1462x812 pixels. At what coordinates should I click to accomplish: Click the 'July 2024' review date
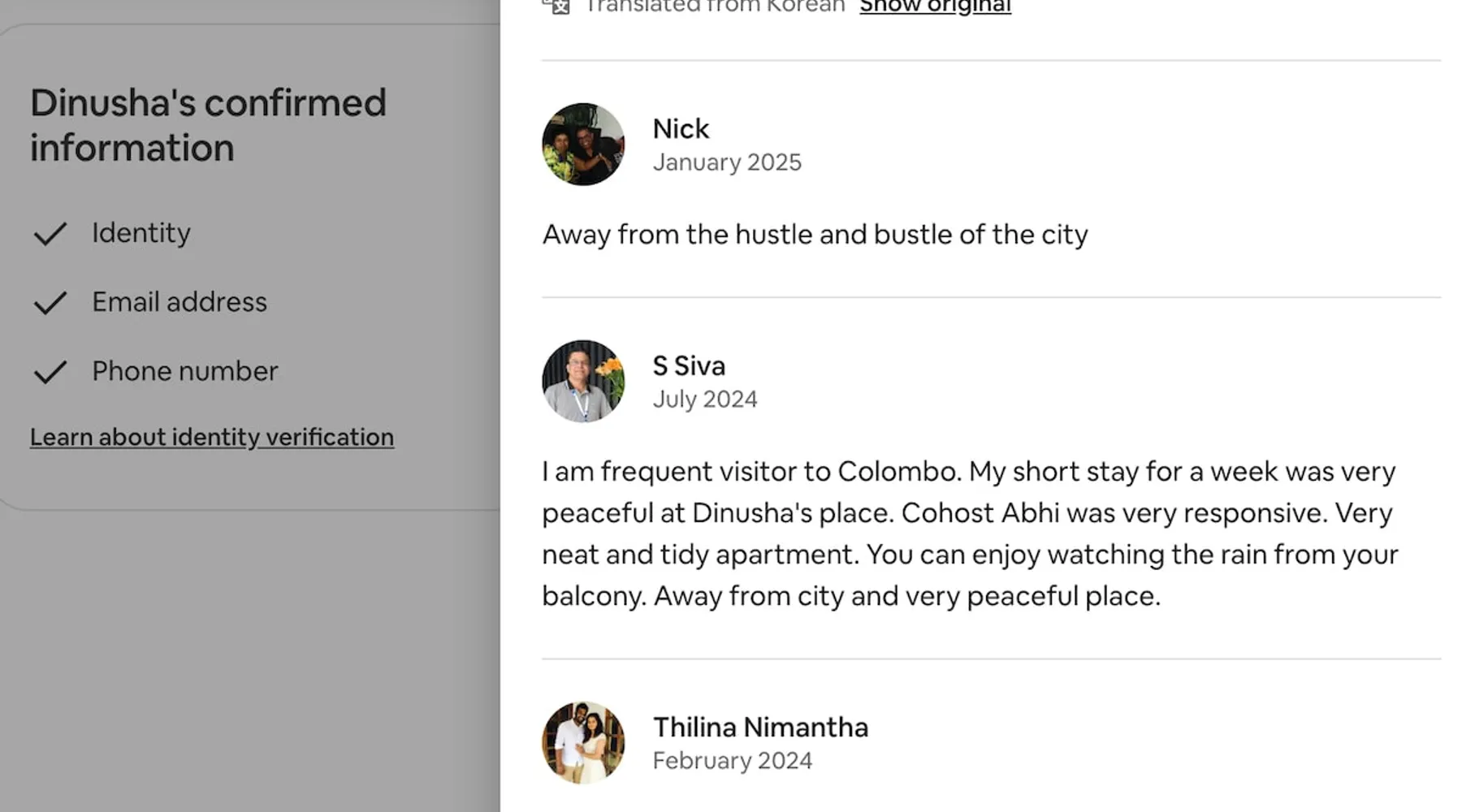pyautogui.click(x=705, y=400)
